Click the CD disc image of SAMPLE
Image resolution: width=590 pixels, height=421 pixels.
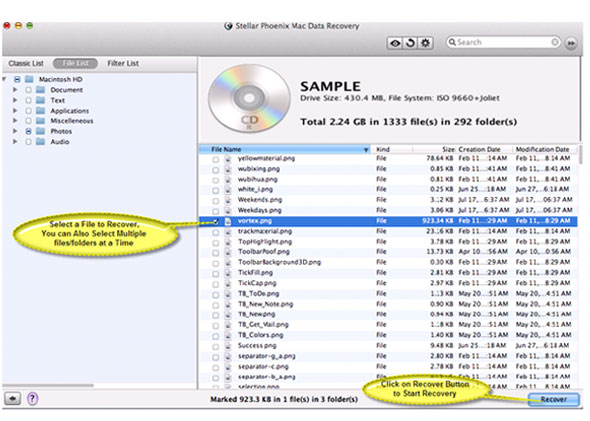pos(249,99)
